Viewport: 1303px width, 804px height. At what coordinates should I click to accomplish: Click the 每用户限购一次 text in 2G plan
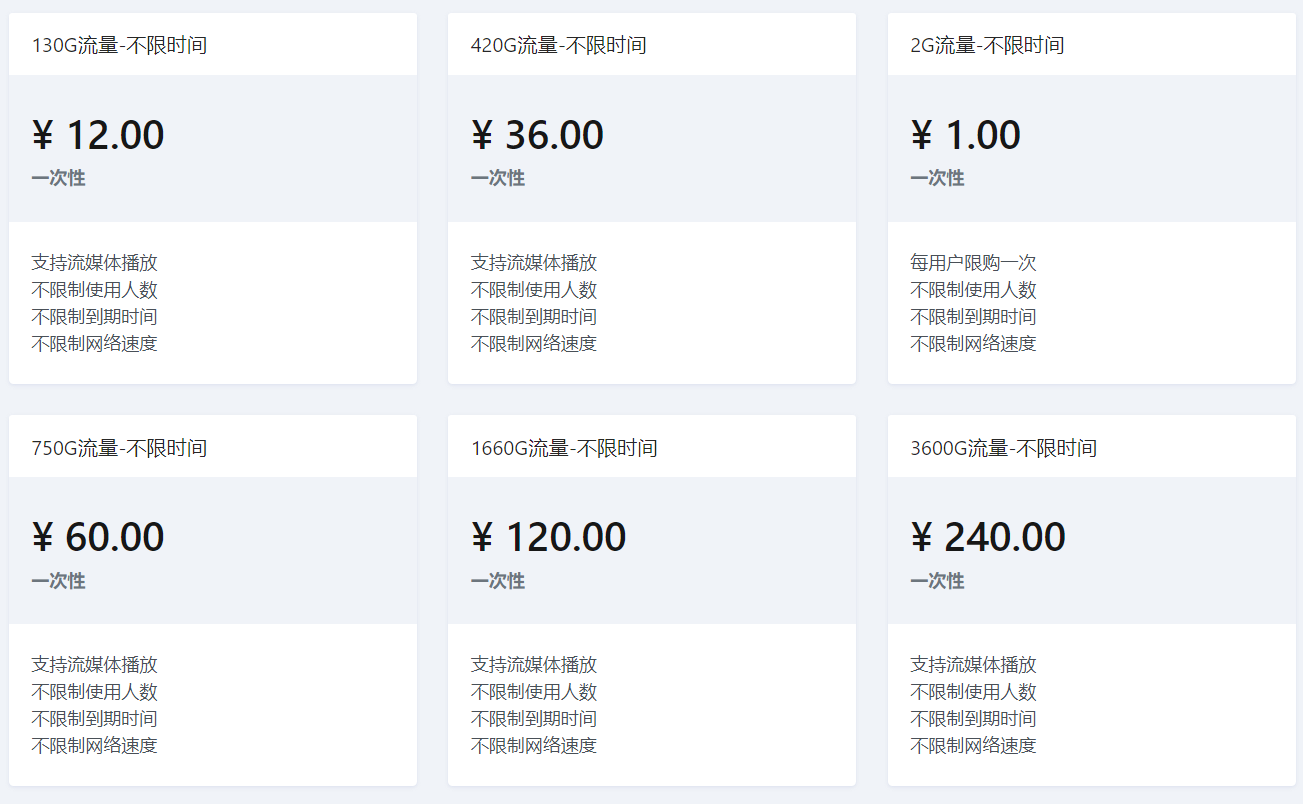point(973,263)
